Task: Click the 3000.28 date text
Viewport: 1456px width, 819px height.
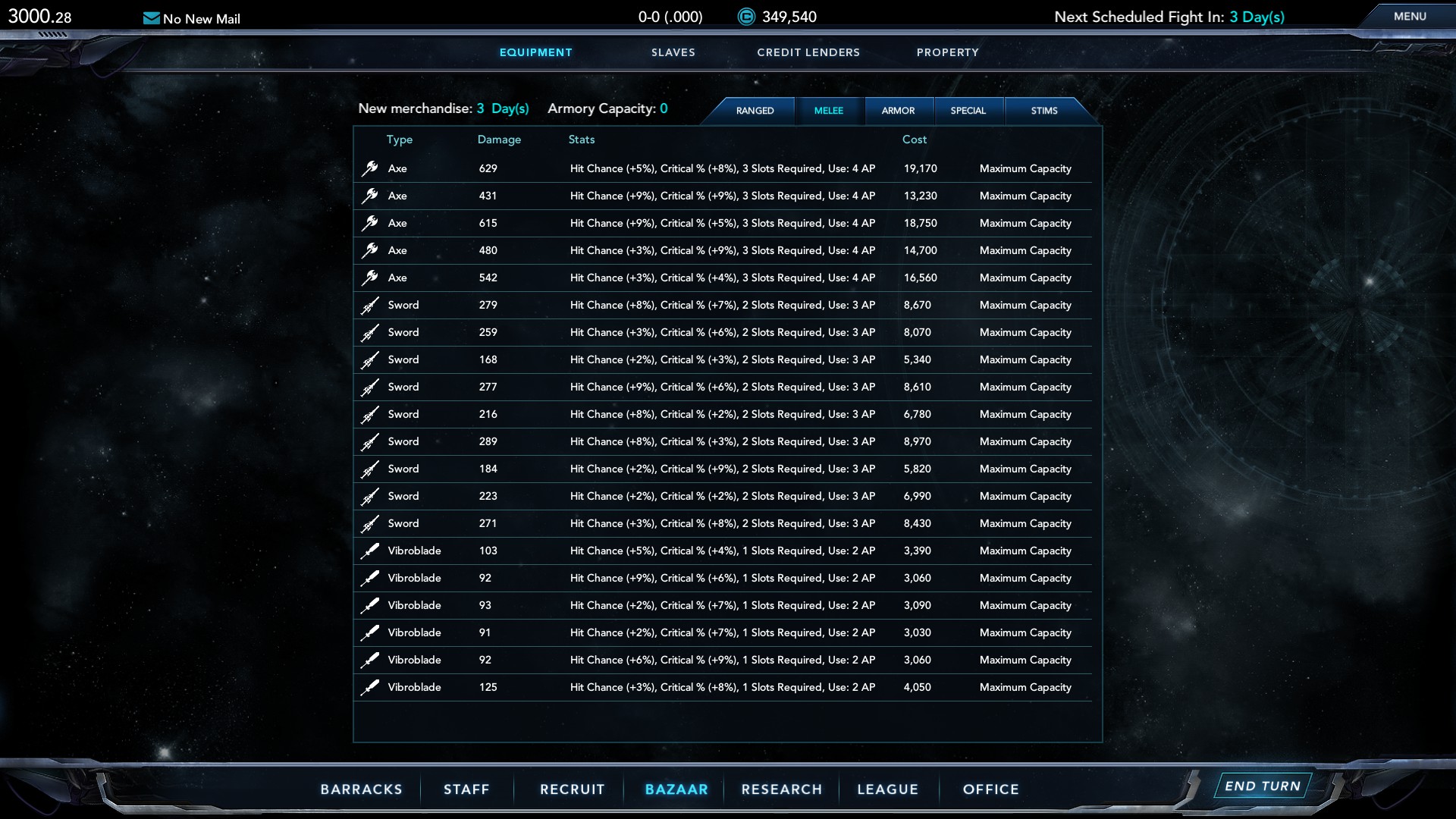Action: (39, 16)
